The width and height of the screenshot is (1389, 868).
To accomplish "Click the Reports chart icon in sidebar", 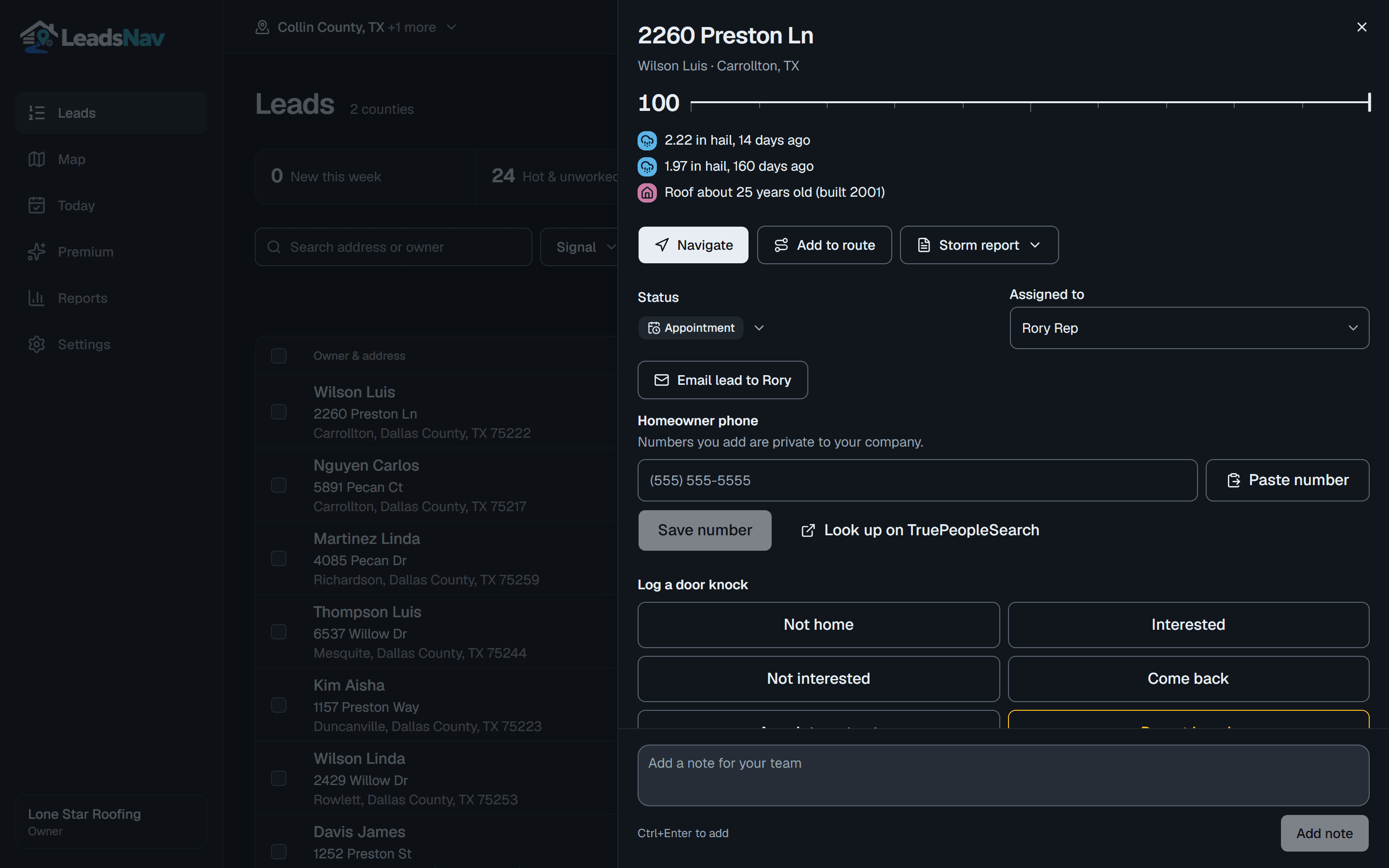I will [x=37, y=298].
